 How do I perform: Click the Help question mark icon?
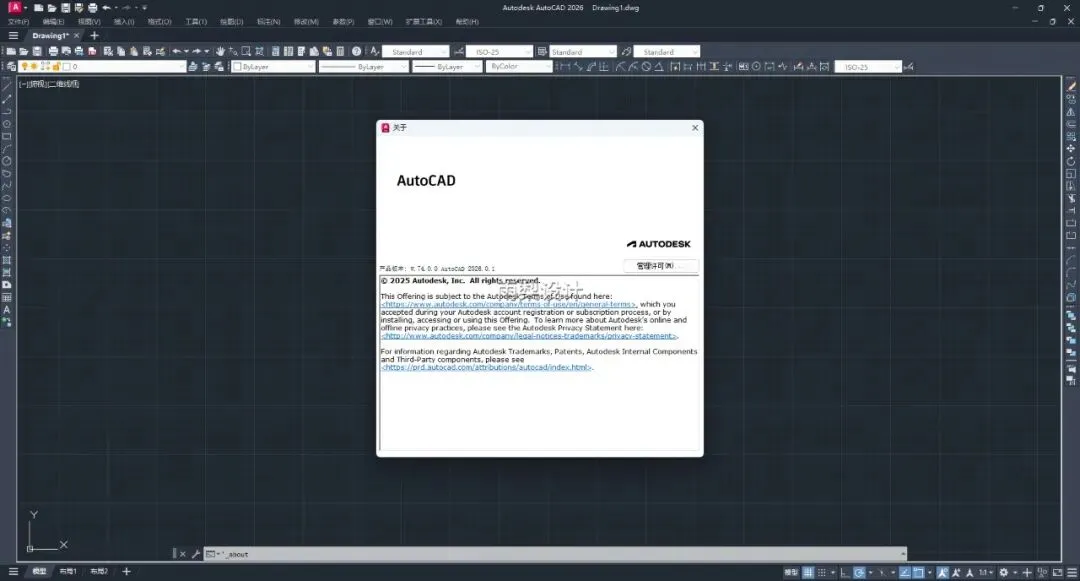pos(356,52)
